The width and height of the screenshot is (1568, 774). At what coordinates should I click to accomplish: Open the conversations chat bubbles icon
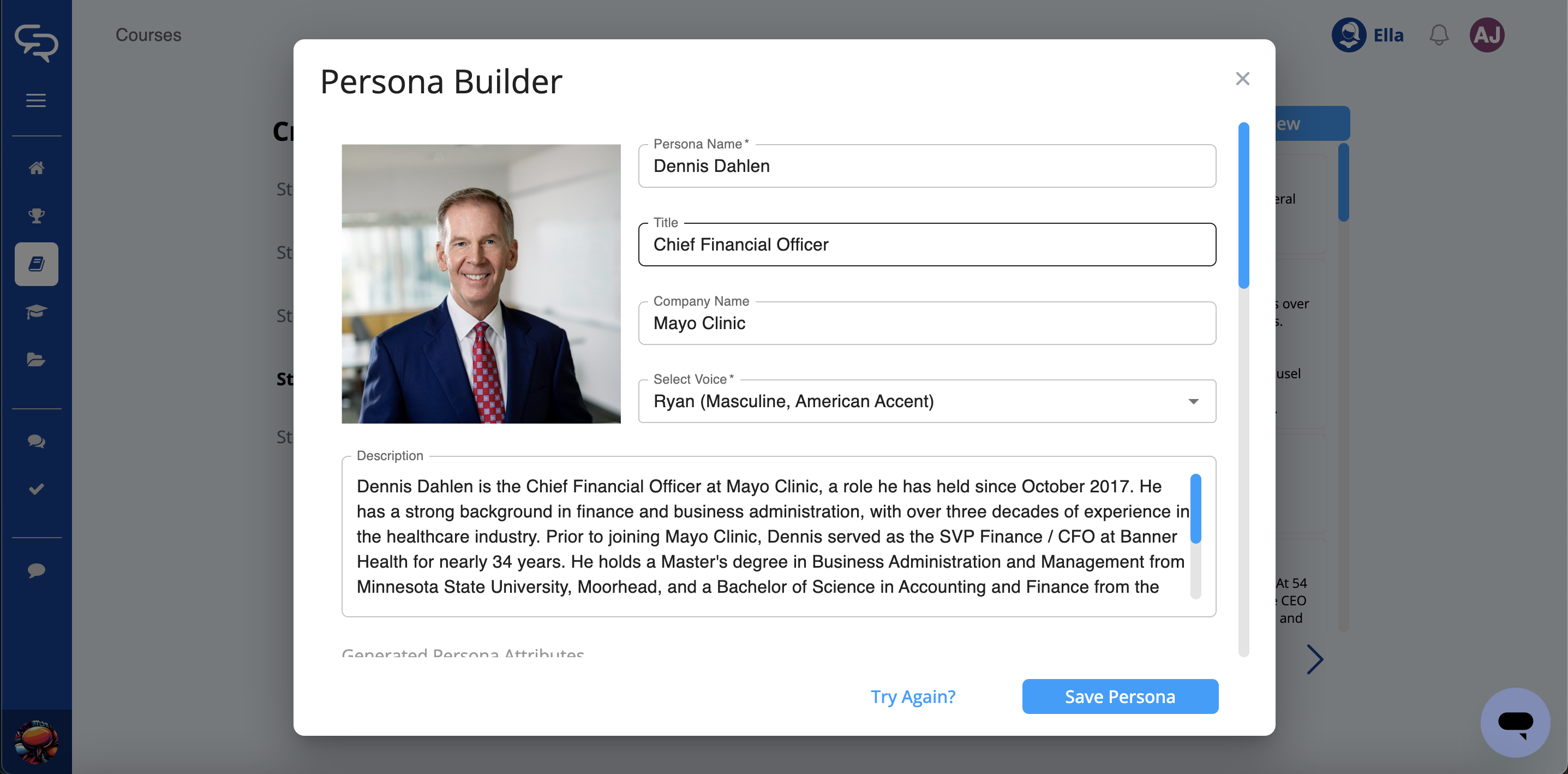37,442
